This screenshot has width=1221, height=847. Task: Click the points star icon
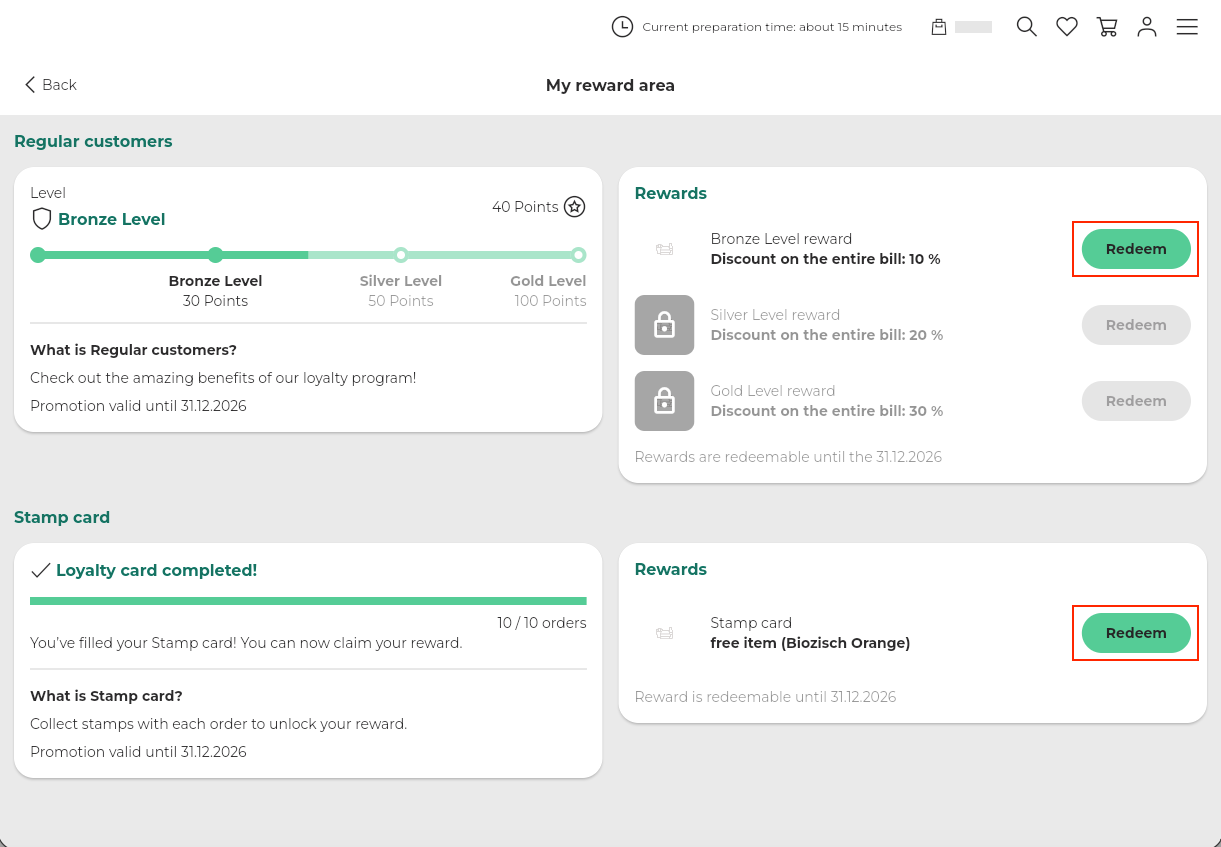(574, 207)
